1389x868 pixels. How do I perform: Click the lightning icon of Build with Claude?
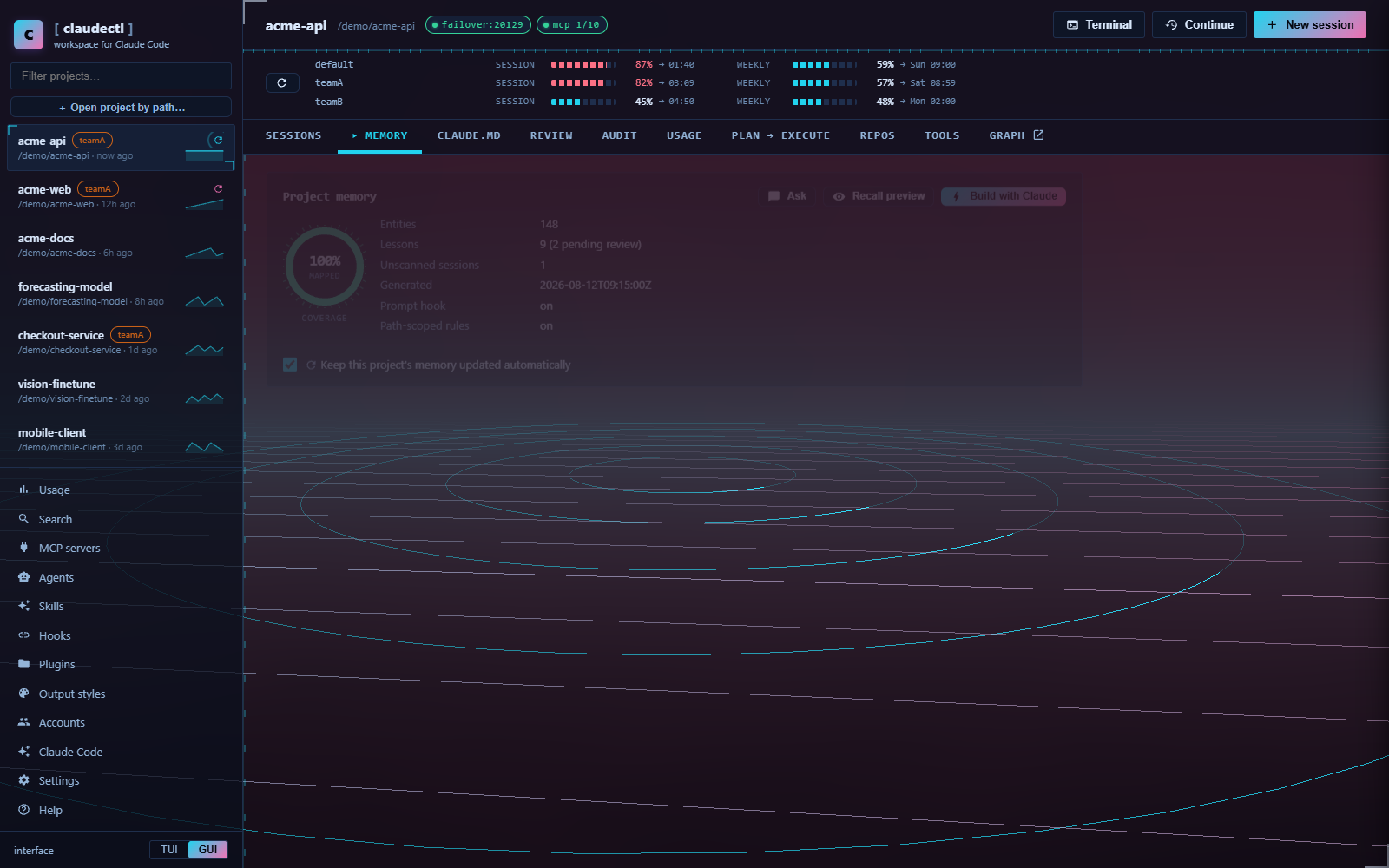coord(956,196)
